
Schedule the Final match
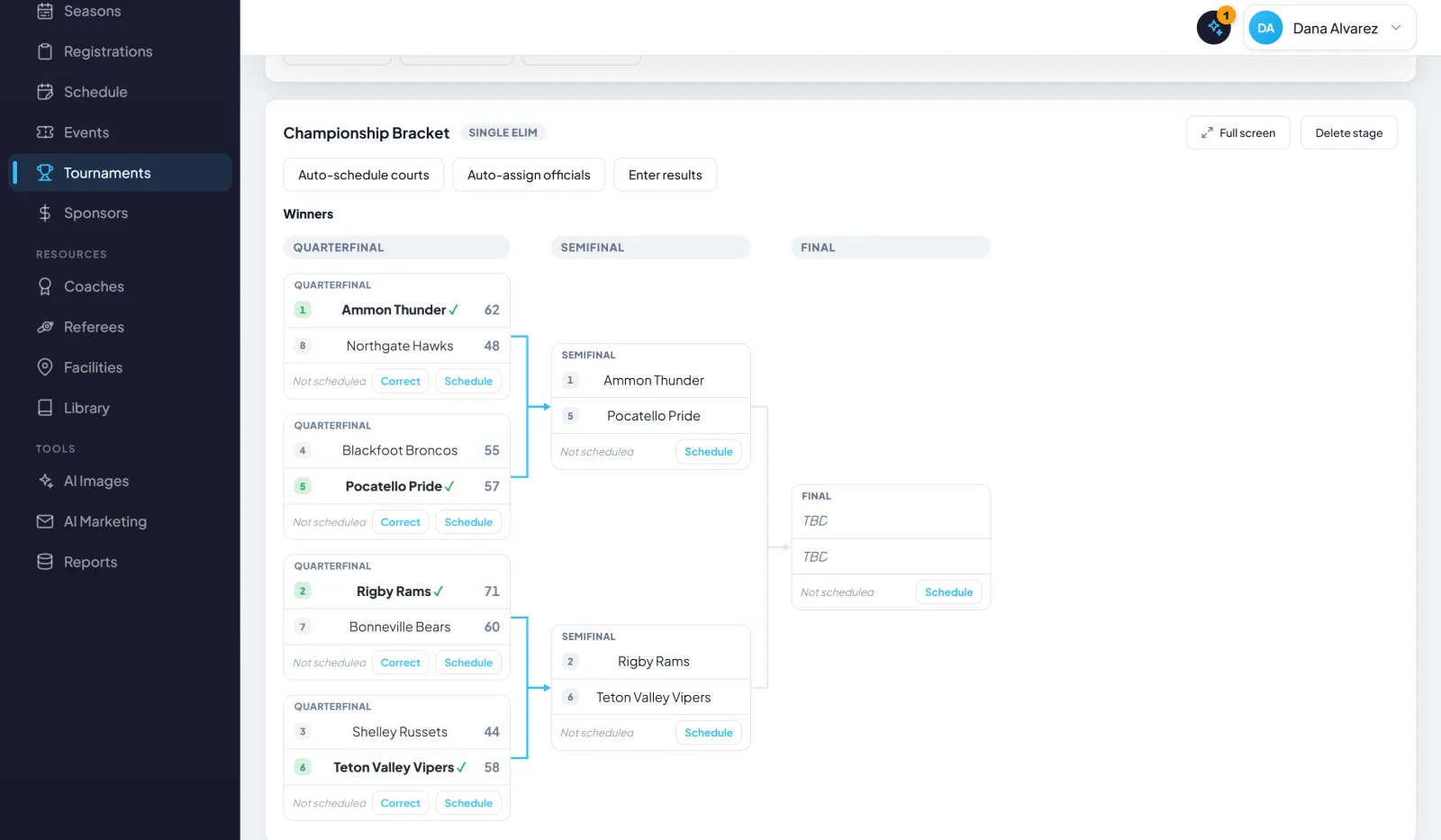(948, 592)
